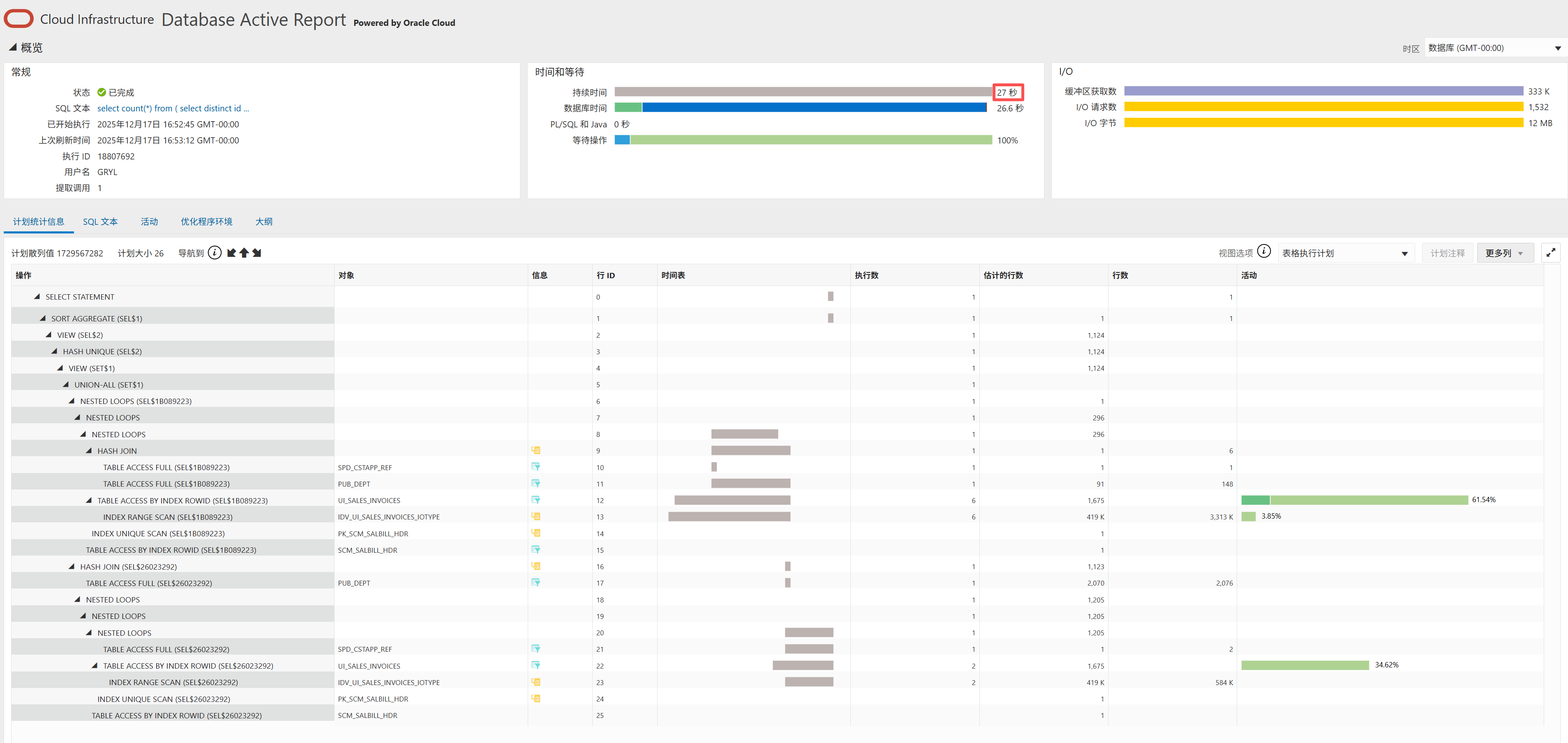Click the navigate to last step arrow
1568x743 pixels.
click(257, 253)
